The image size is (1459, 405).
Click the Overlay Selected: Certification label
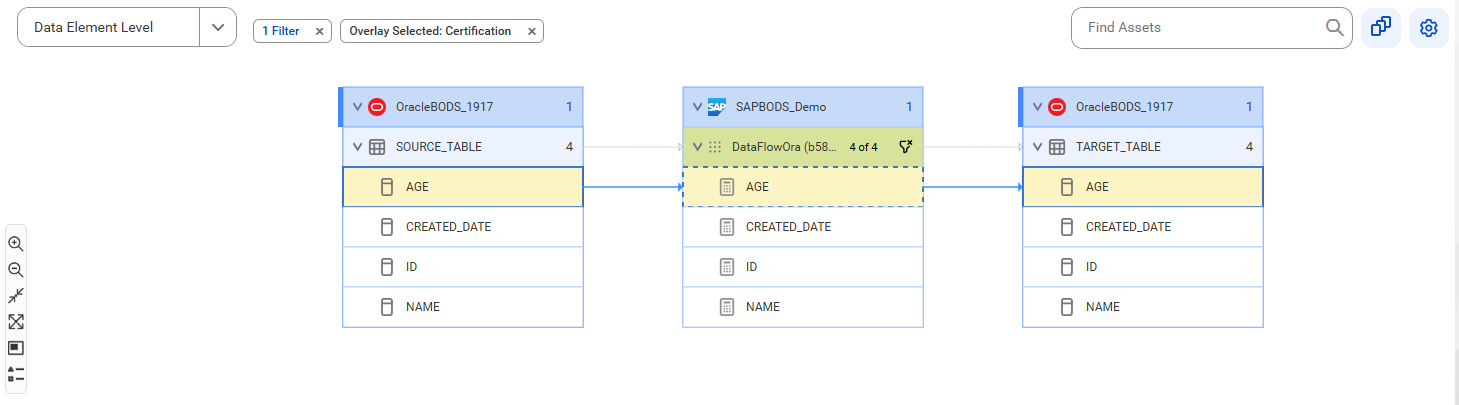click(x=430, y=31)
